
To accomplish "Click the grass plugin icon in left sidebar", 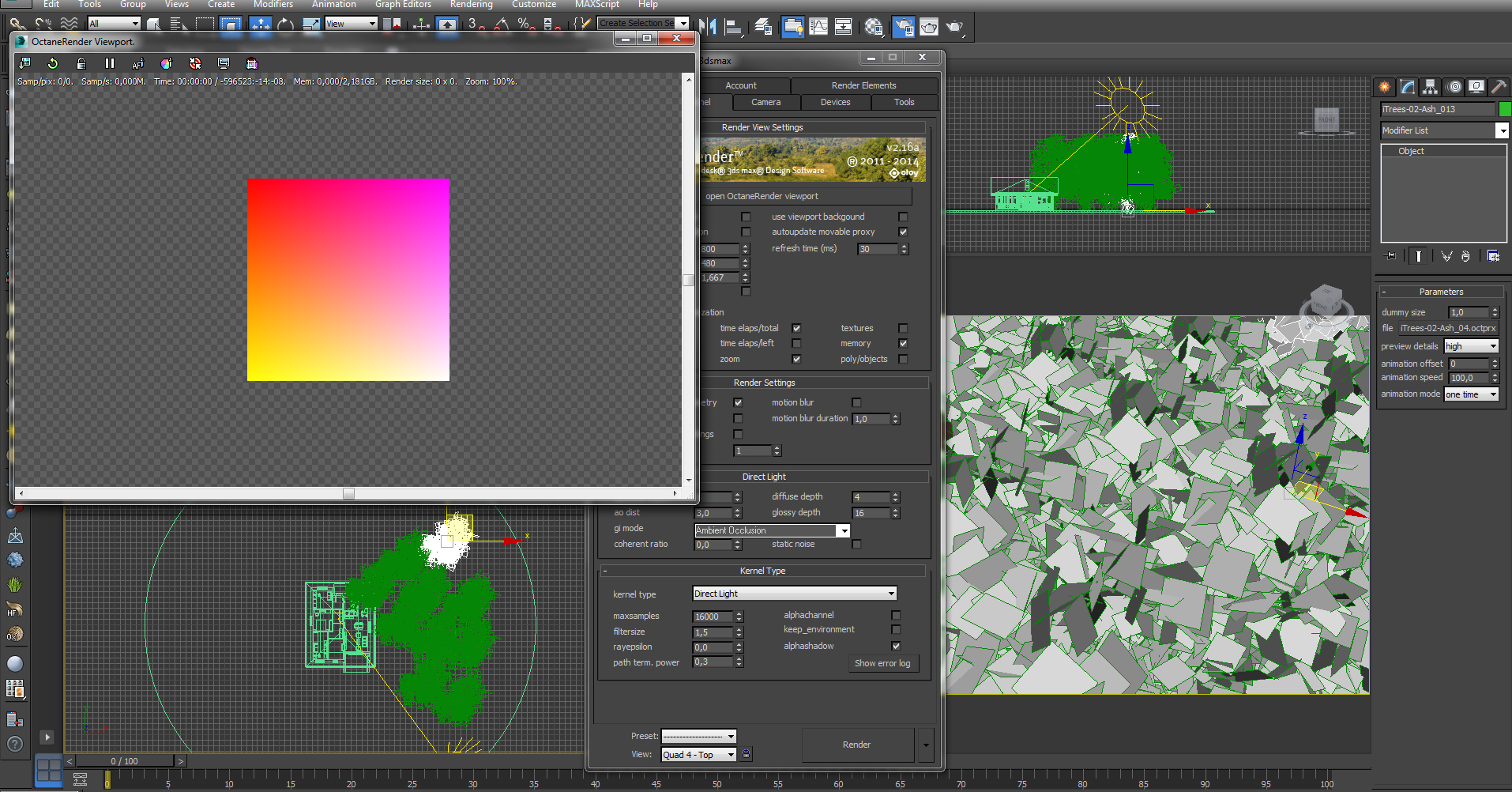I will 15,585.
